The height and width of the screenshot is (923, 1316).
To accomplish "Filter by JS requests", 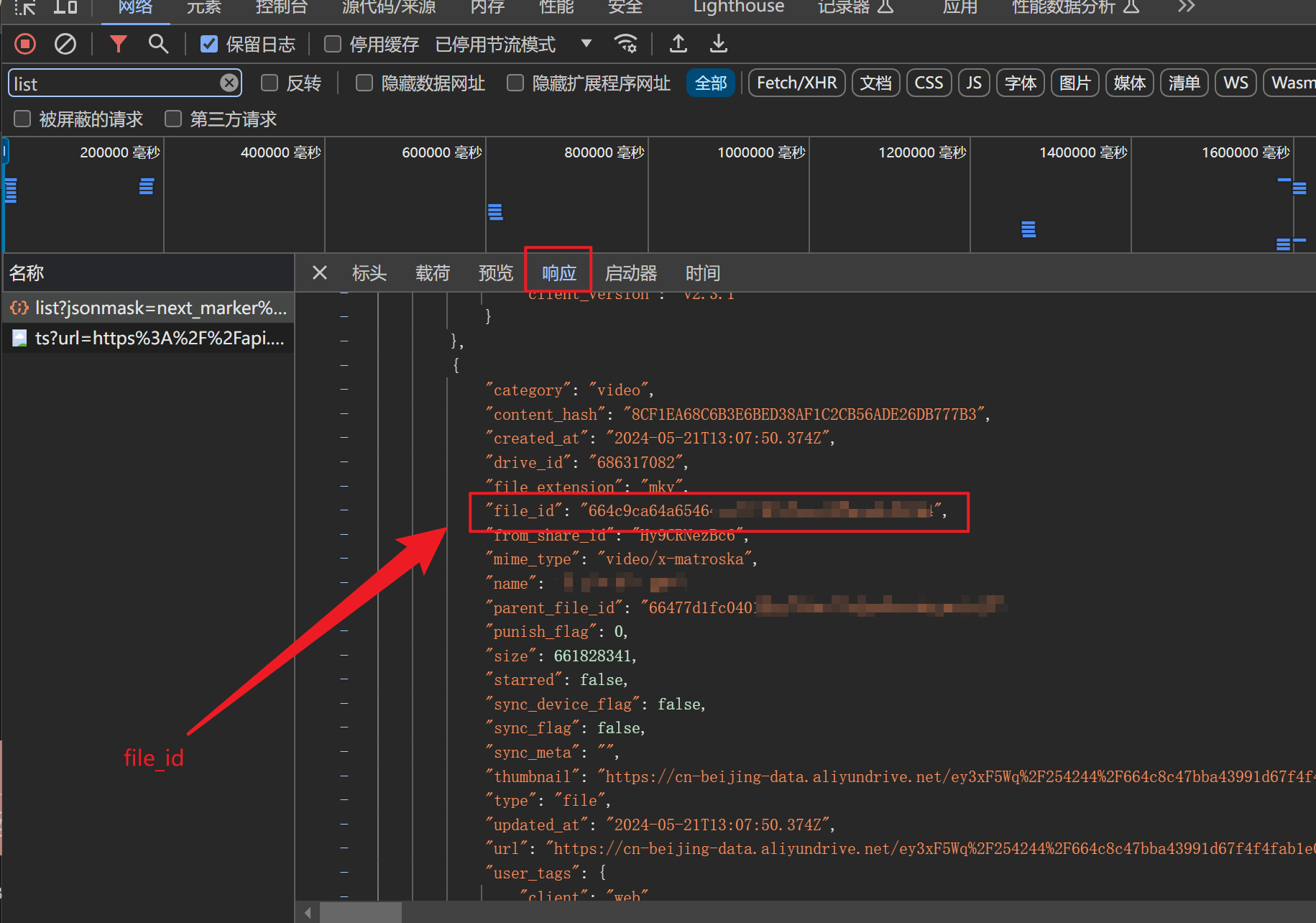I will tap(974, 83).
